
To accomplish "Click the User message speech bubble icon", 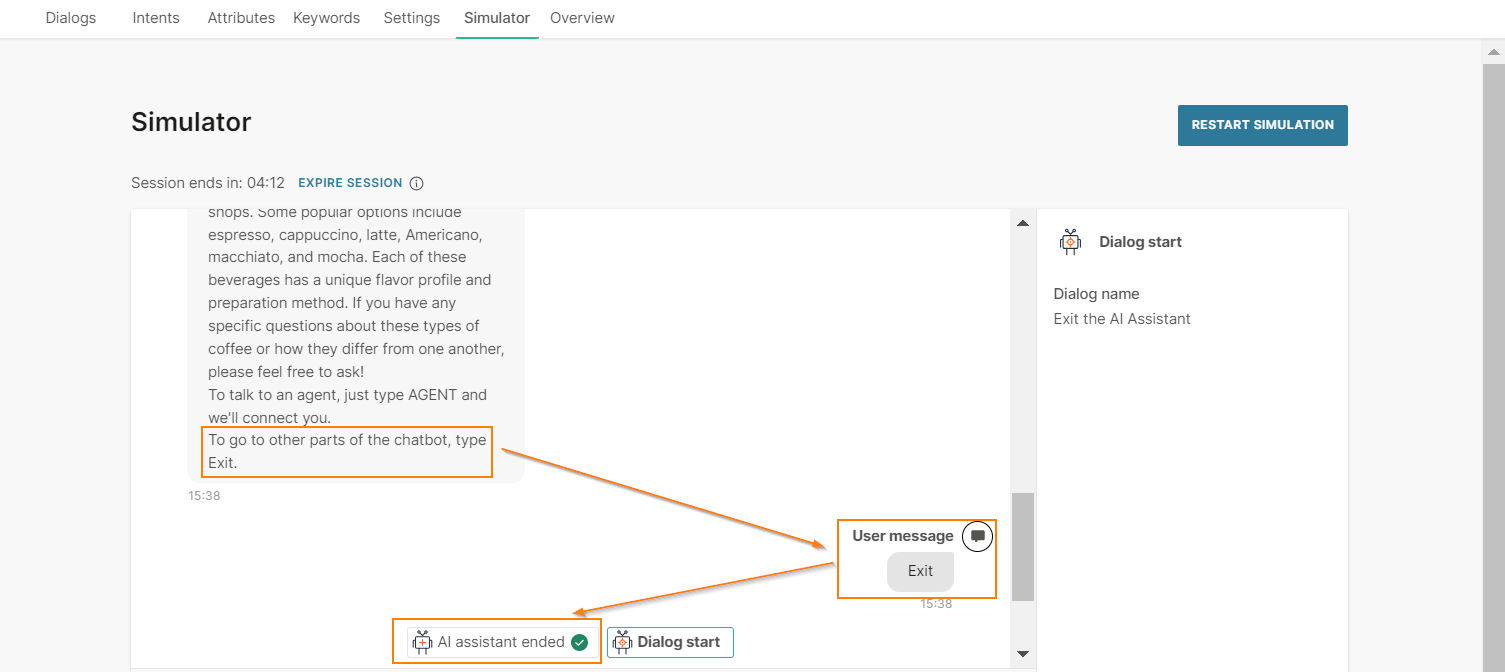I will (978, 536).
